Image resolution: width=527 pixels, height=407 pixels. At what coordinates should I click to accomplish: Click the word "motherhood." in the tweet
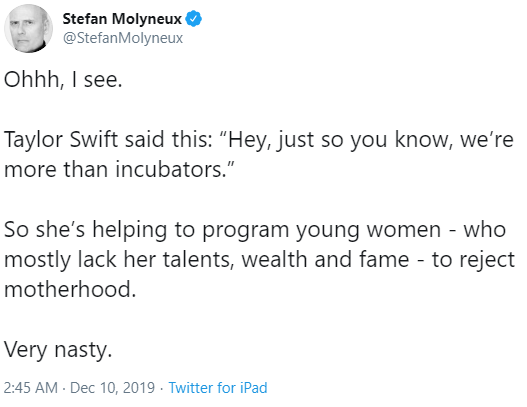[70, 289]
